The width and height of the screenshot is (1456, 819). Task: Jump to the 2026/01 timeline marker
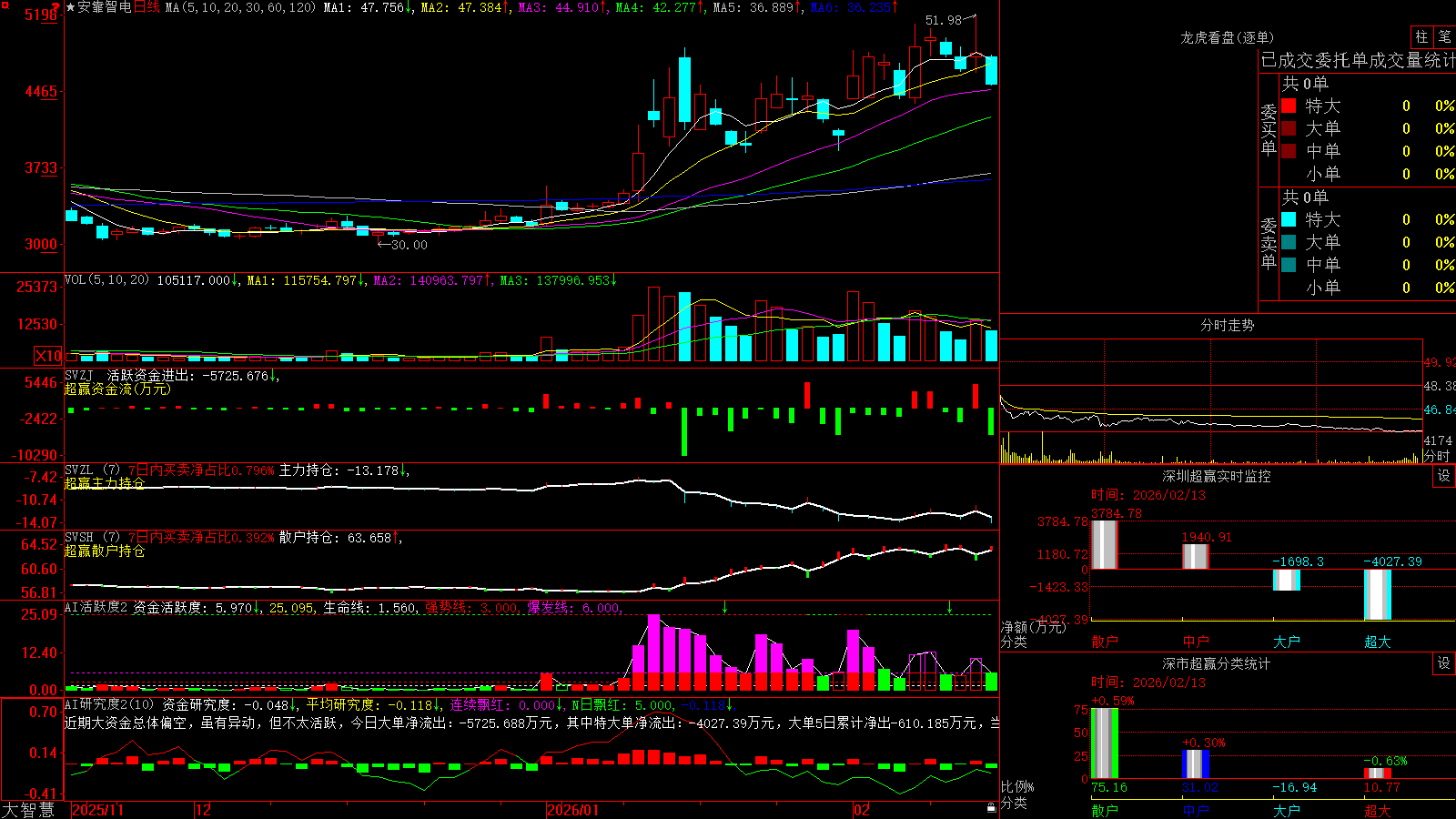click(x=572, y=810)
